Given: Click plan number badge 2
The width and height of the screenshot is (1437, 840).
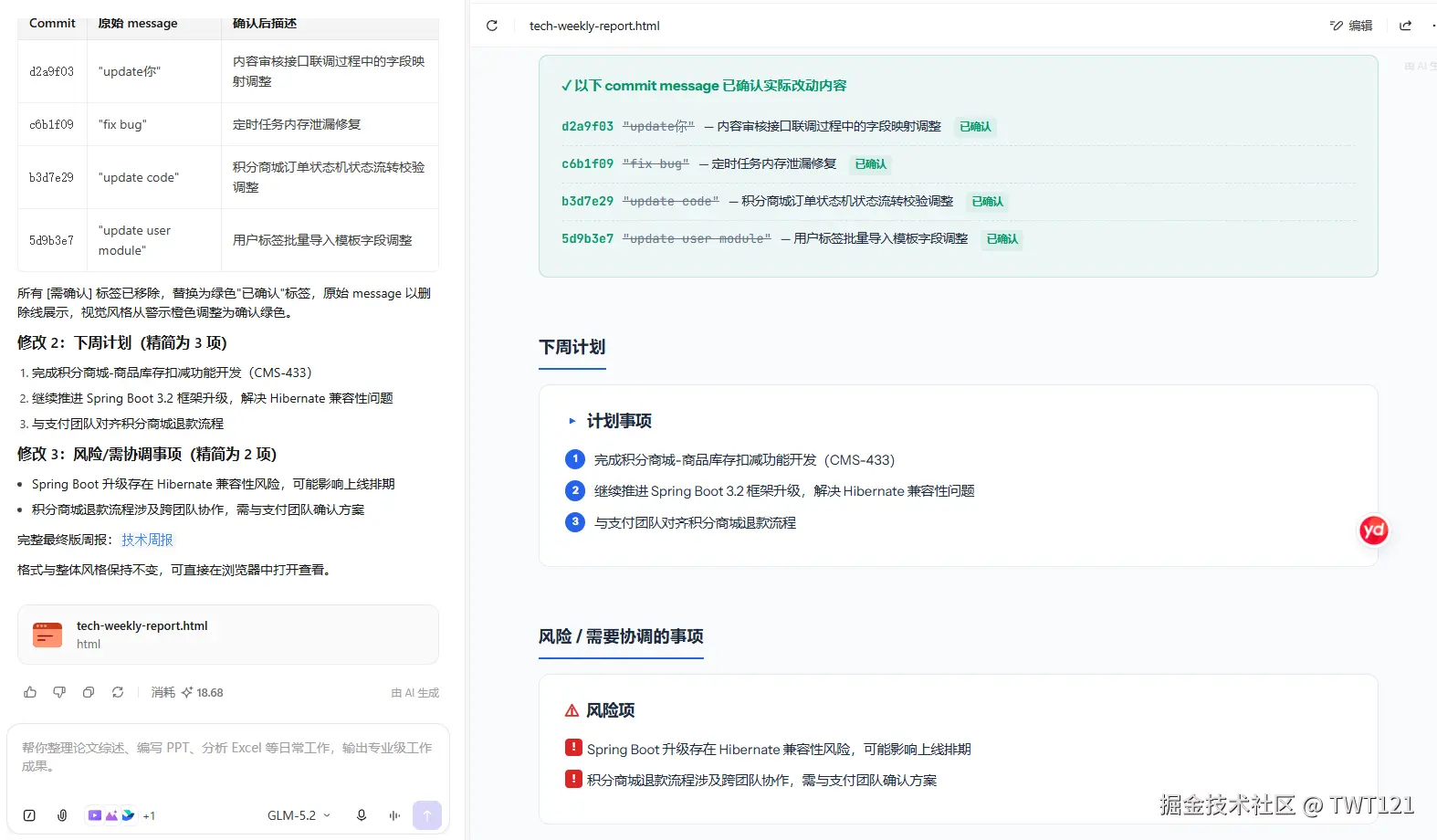Looking at the screenshot, I should coord(575,490).
